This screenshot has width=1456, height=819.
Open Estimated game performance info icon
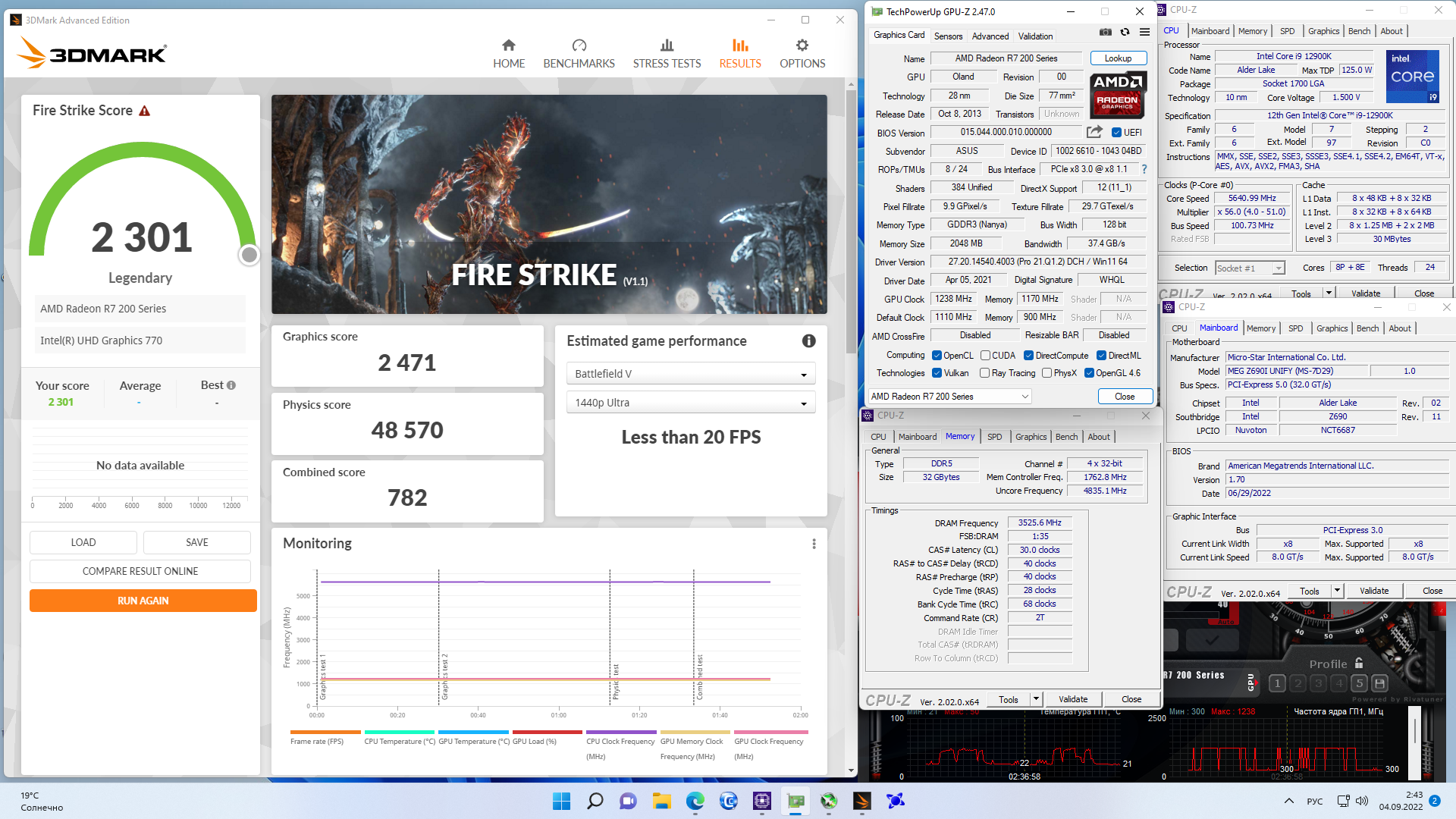pyautogui.click(x=809, y=341)
